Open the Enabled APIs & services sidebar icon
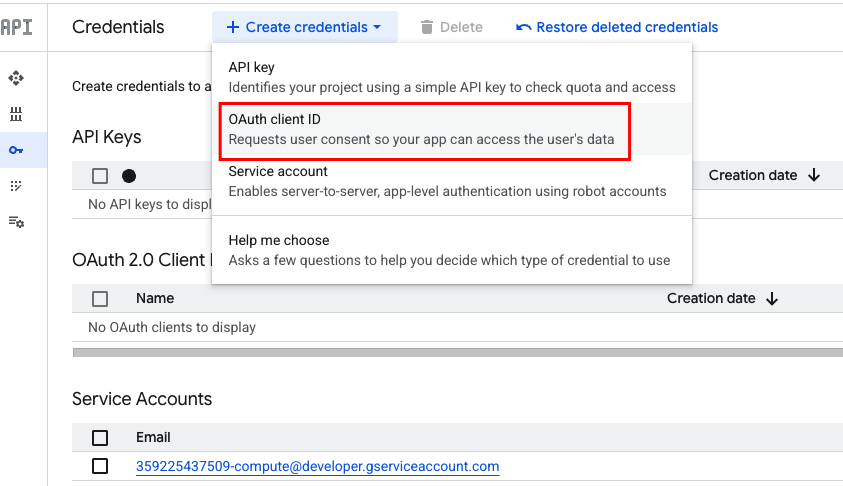This screenshot has width=843, height=486. 16,78
